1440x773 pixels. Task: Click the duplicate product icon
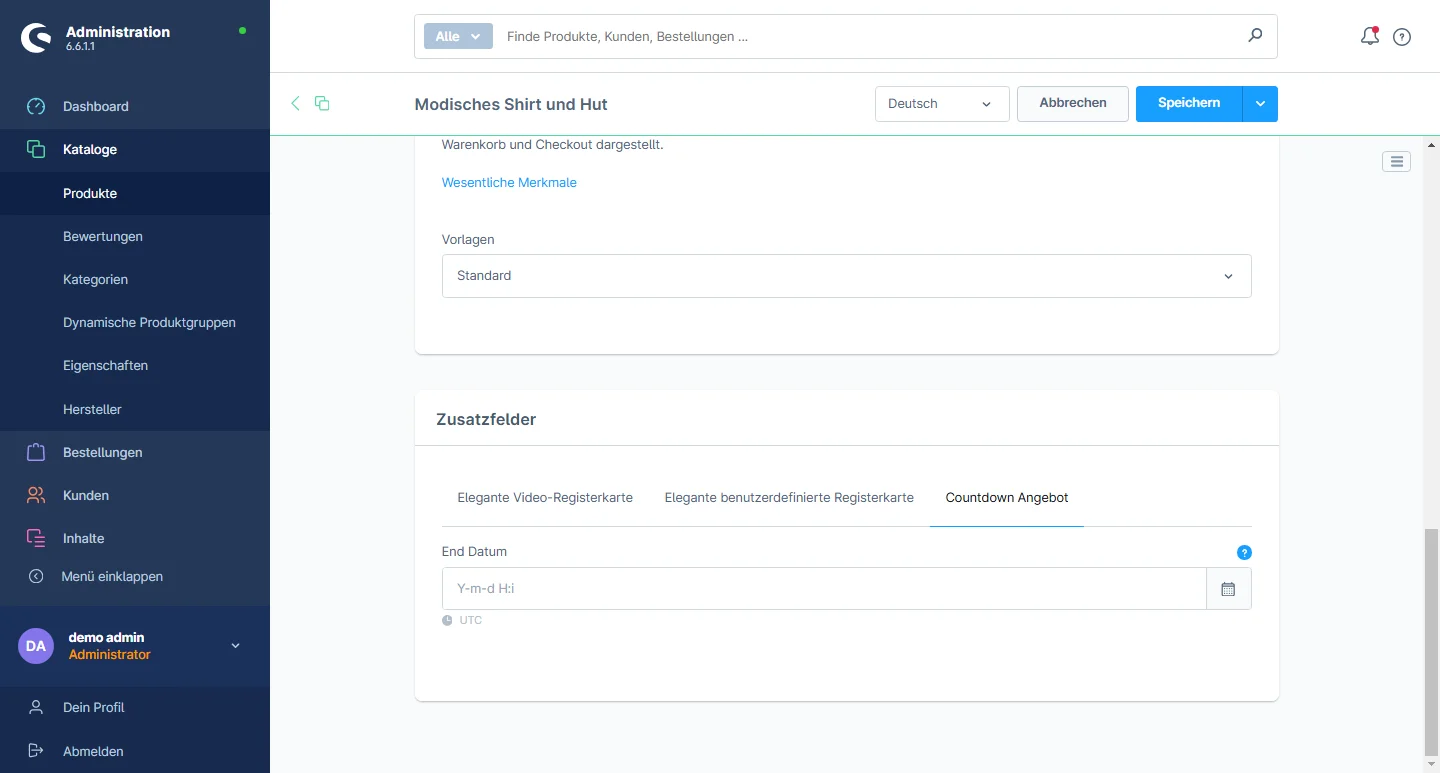pos(322,103)
